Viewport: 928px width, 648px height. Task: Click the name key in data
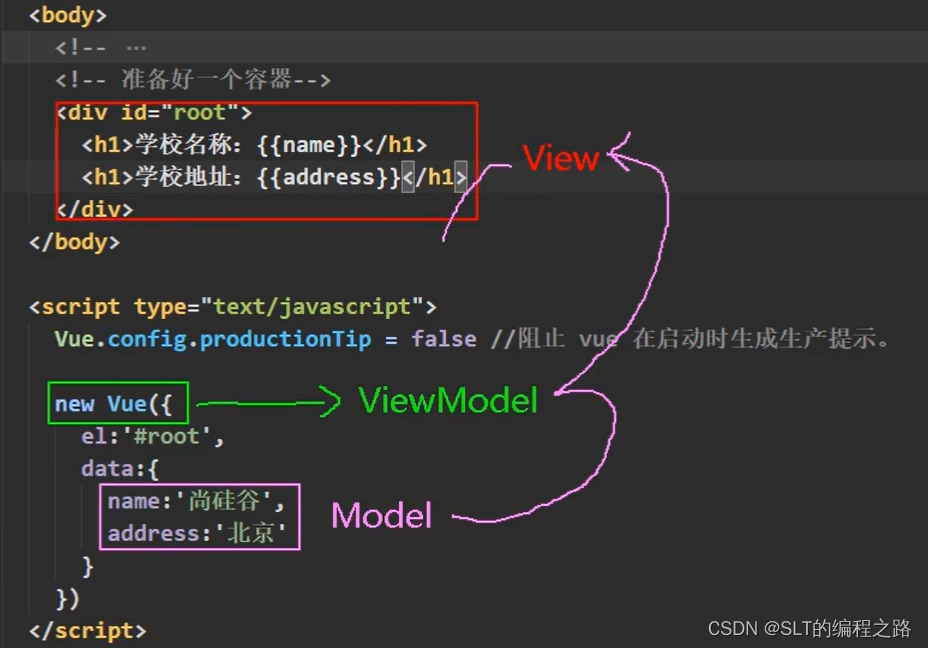click(134, 502)
